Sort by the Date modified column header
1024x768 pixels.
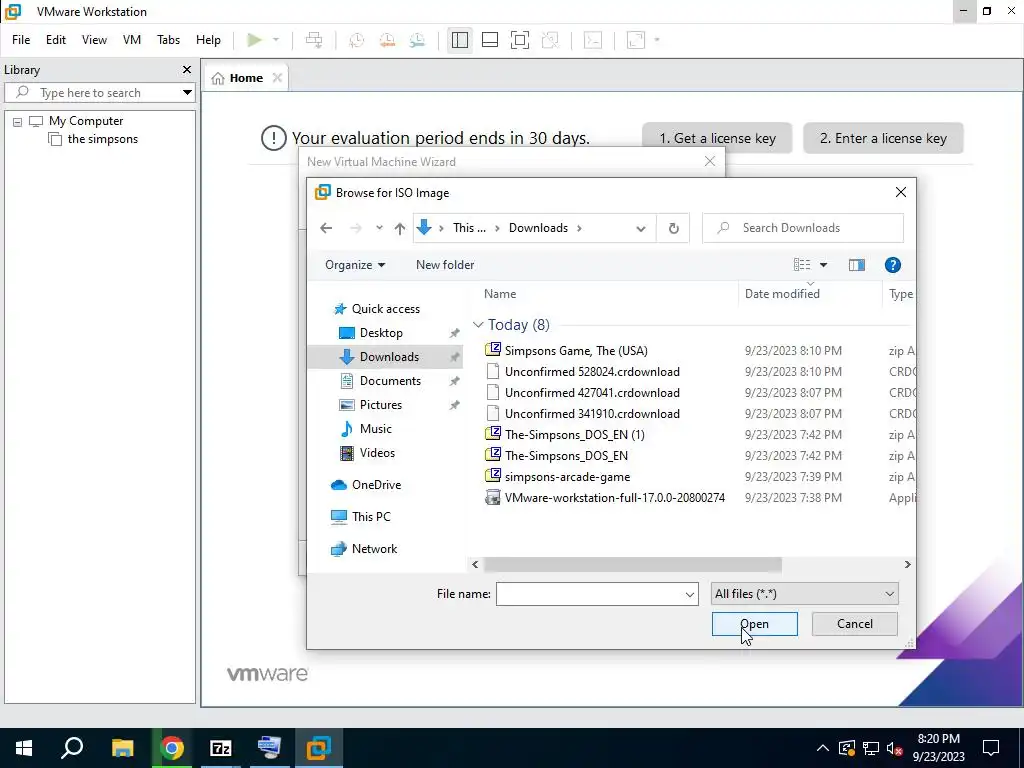(782, 294)
